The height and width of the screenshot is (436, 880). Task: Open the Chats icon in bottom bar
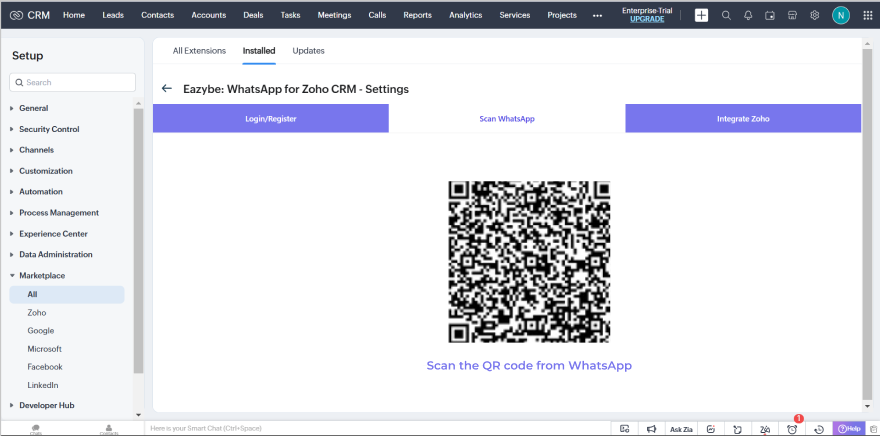click(x=36, y=429)
